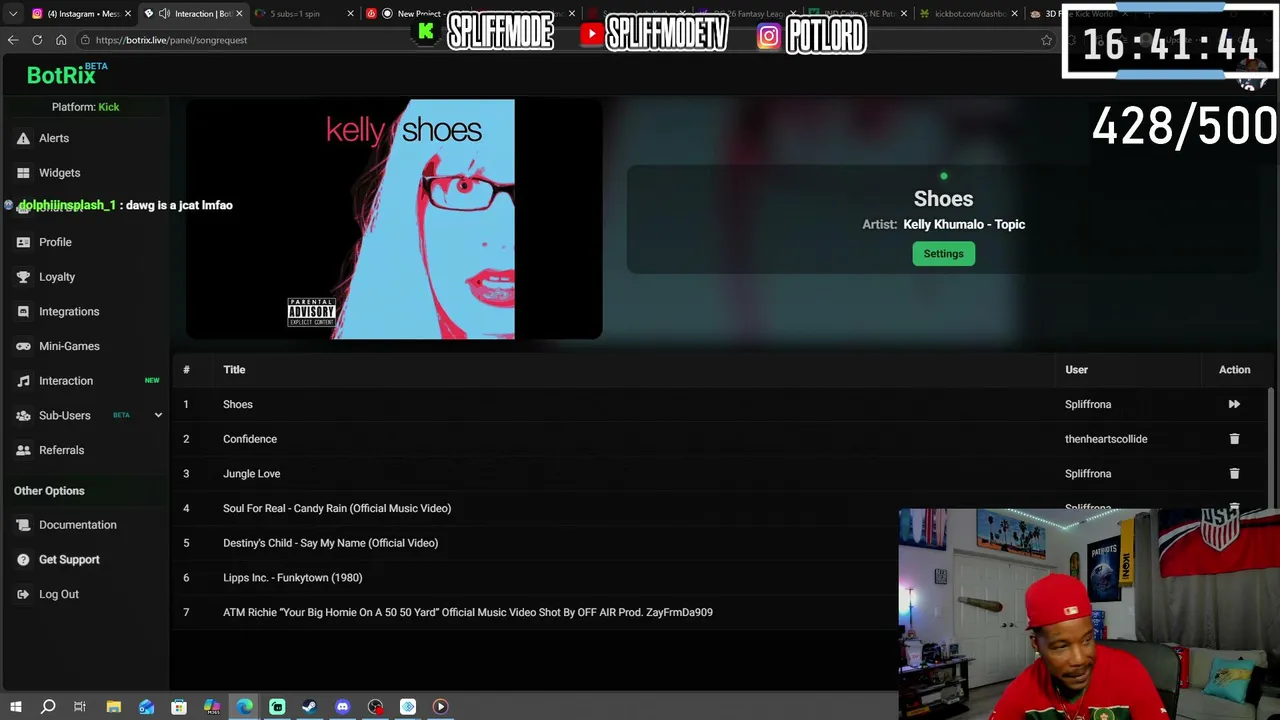Image resolution: width=1280 pixels, height=720 pixels.
Task: Open the Mini-Games sidebar section
Action: [69, 346]
